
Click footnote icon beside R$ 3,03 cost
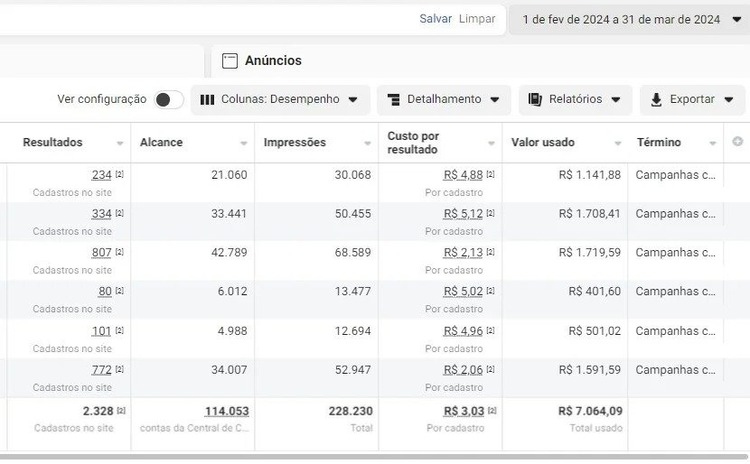click(x=491, y=411)
